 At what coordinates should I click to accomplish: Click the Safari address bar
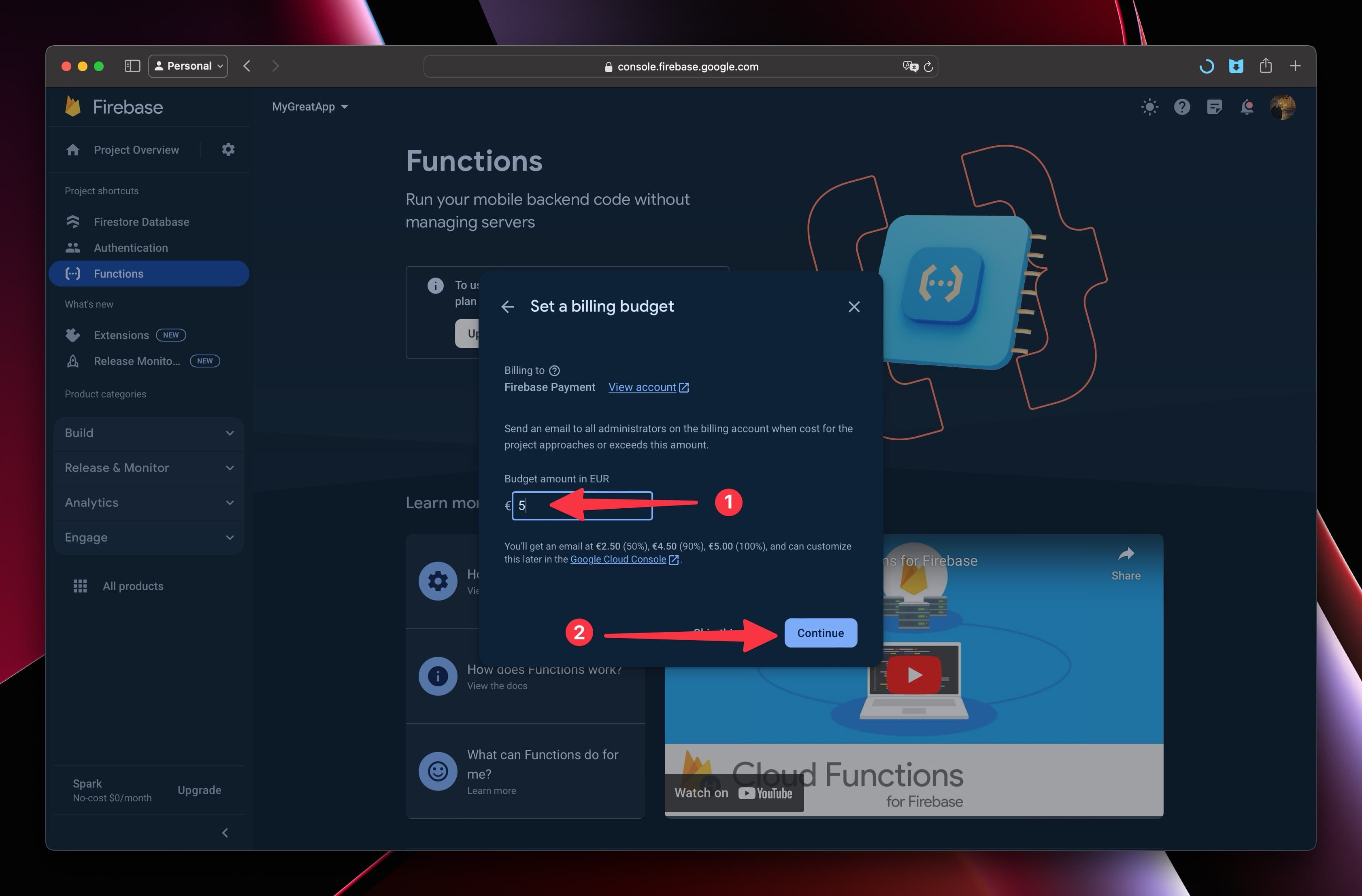[x=681, y=66]
